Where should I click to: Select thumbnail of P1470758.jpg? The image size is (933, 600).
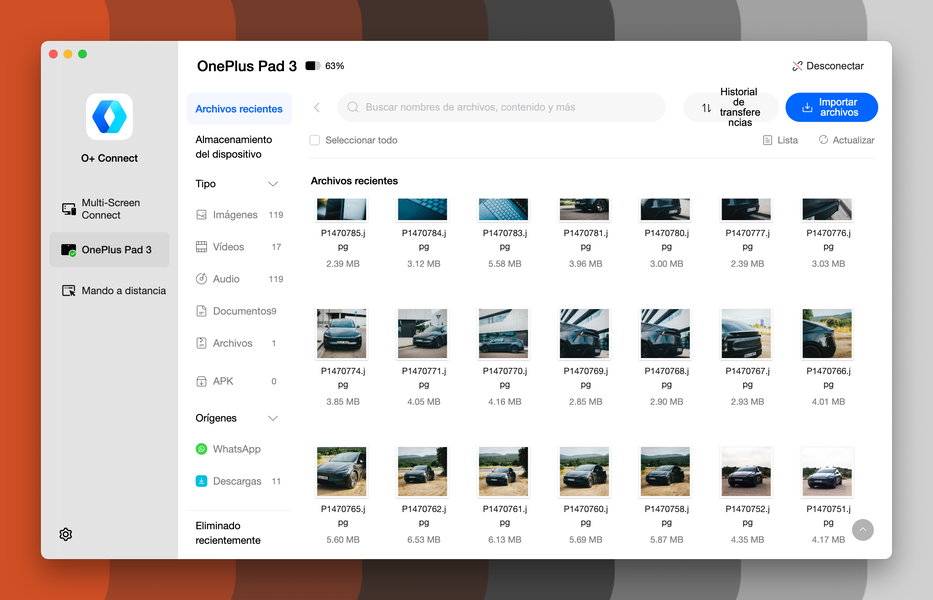665,472
